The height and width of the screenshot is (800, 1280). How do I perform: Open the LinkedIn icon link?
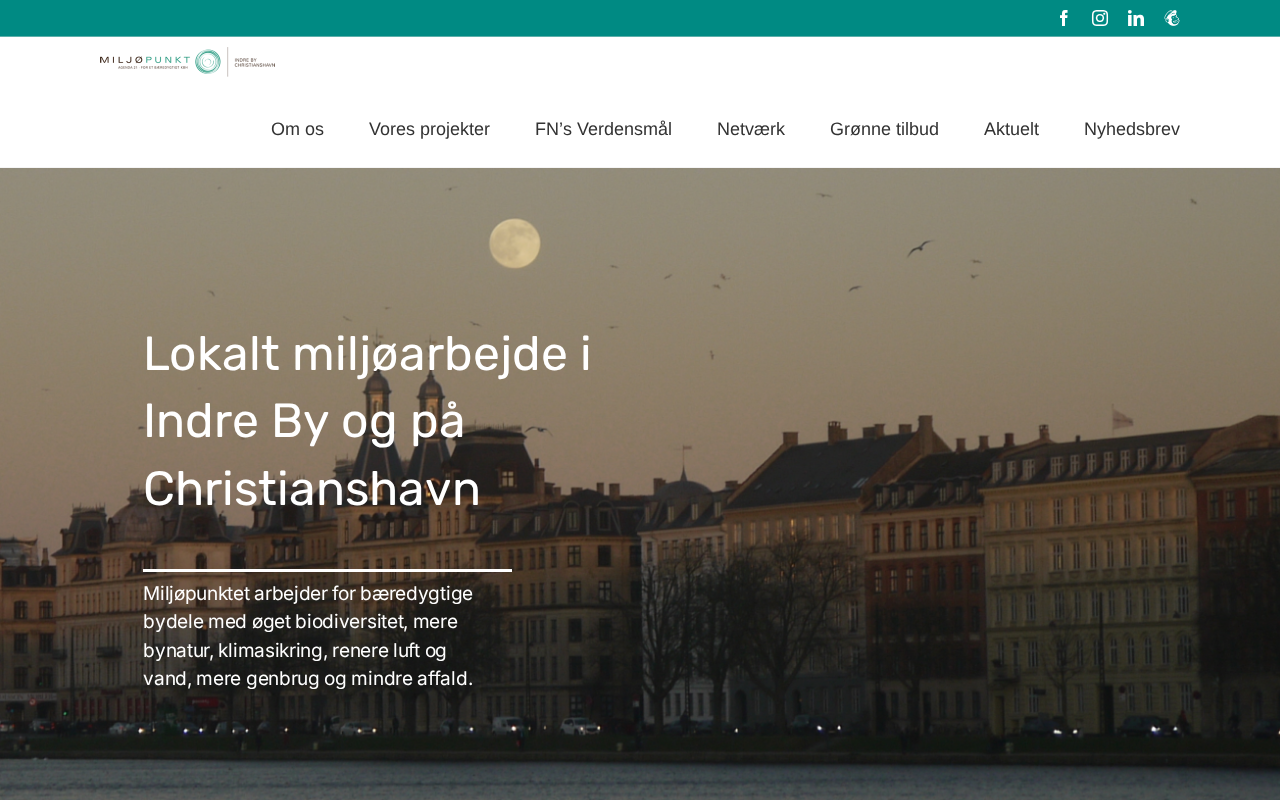pos(1136,18)
